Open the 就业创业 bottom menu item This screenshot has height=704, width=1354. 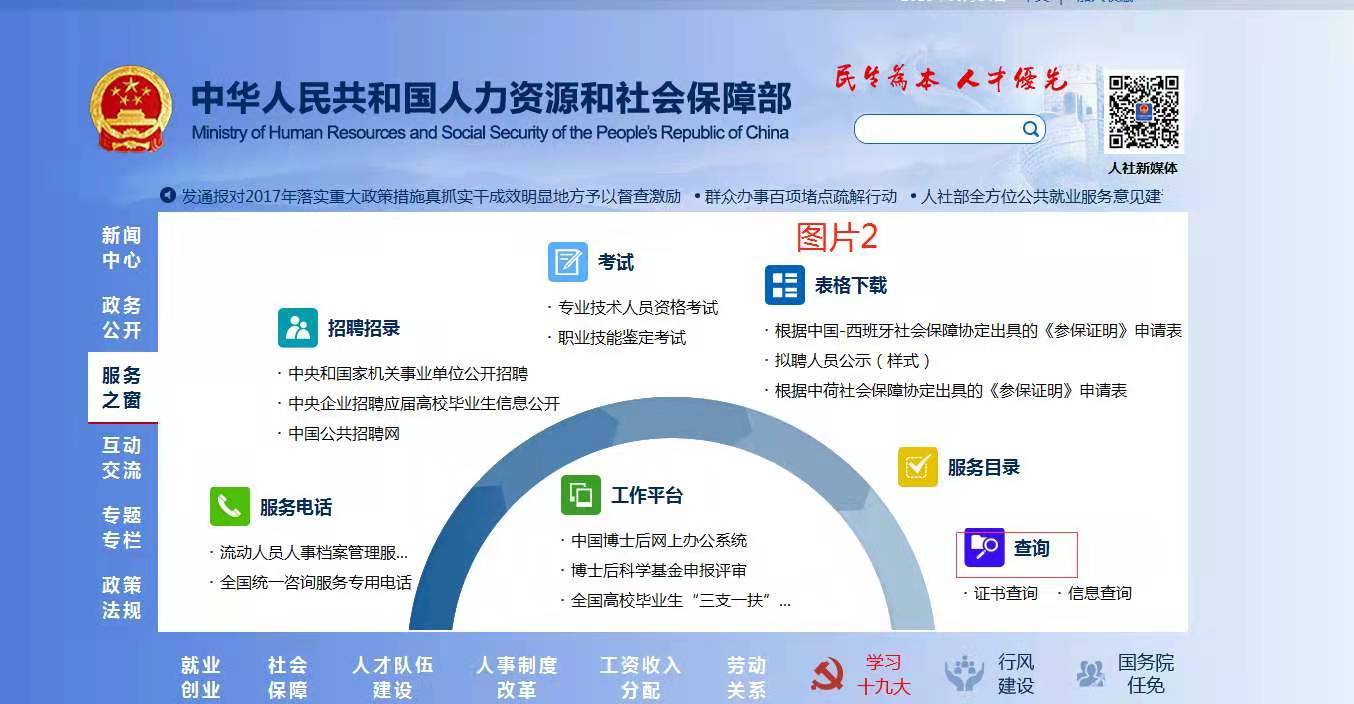point(201,678)
